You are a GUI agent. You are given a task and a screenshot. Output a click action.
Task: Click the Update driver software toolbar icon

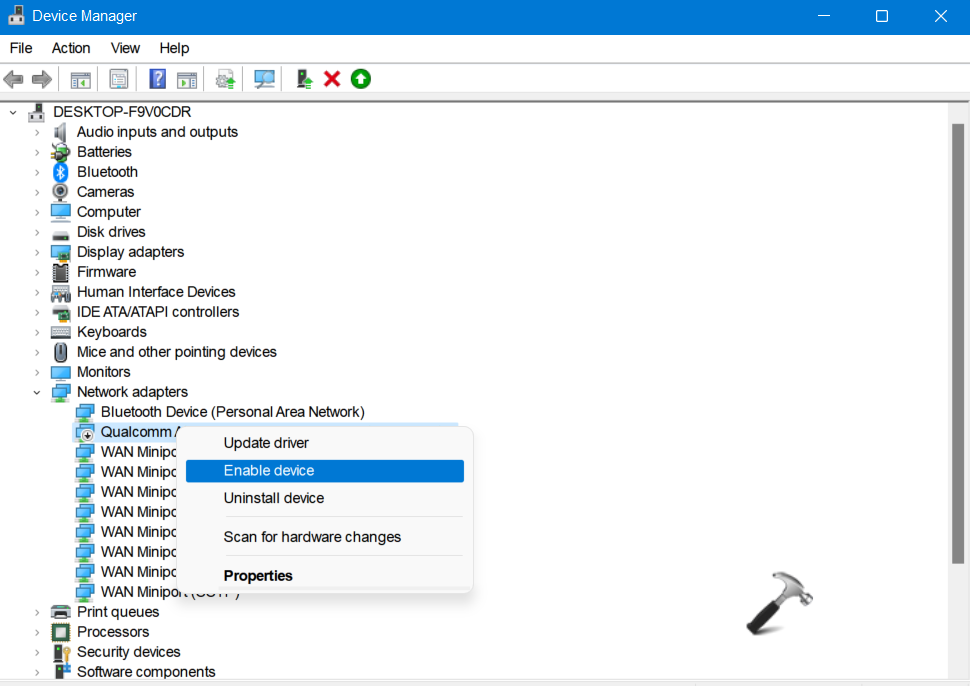pyautogui.click(x=224, y=79)
